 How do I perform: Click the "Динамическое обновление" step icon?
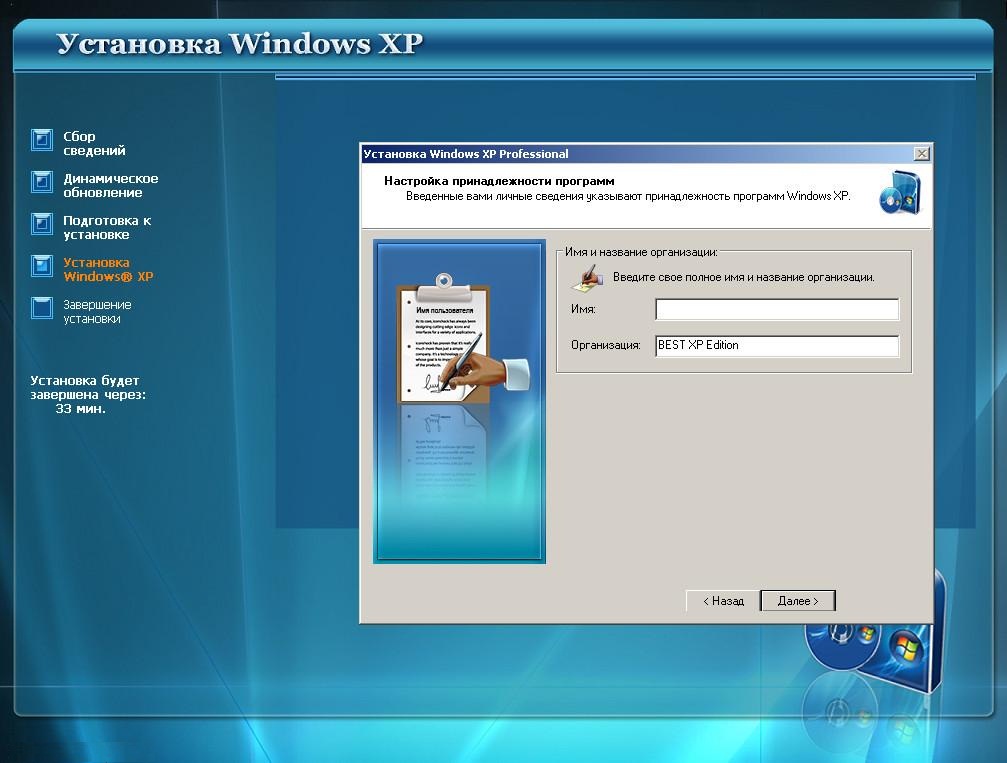pos(41,181)
